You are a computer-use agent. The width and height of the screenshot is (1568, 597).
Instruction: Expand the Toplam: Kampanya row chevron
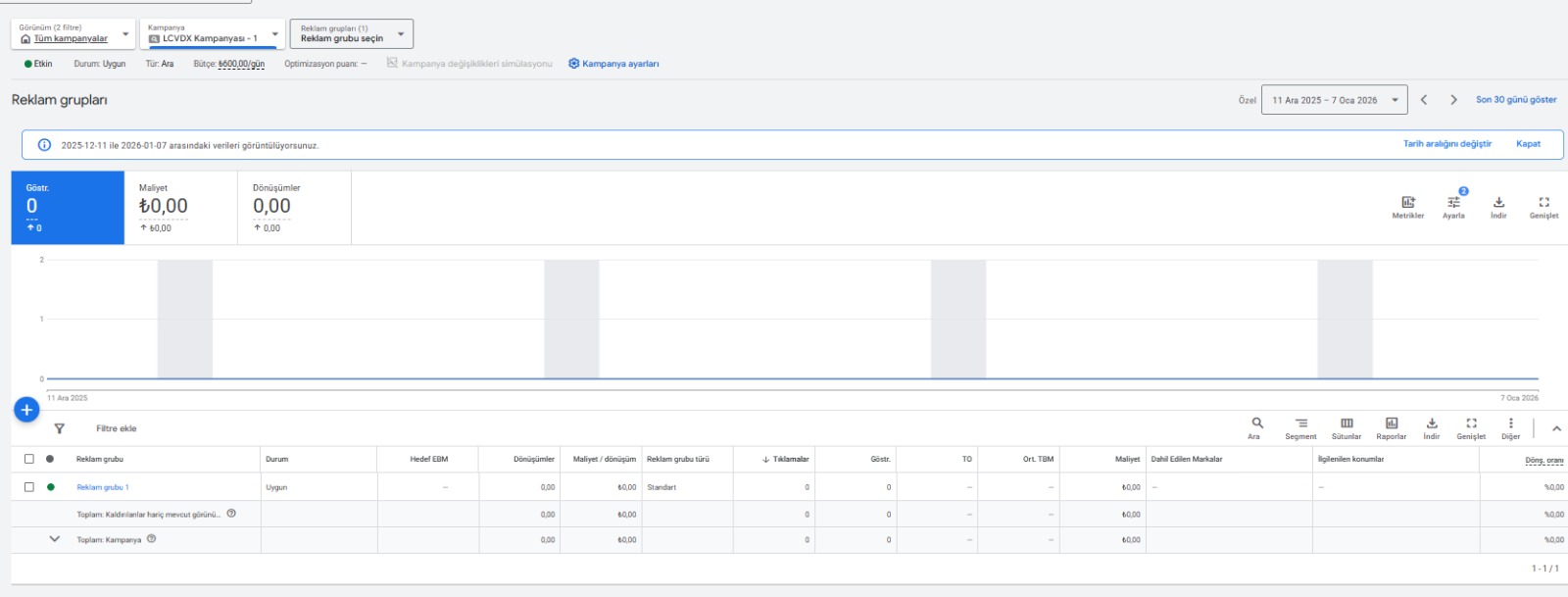tap(55, 539)
